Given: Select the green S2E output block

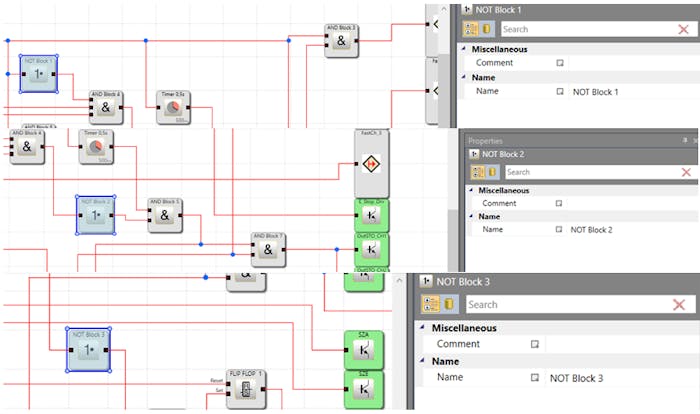Looking at the screenshot, I should point(364,389).
